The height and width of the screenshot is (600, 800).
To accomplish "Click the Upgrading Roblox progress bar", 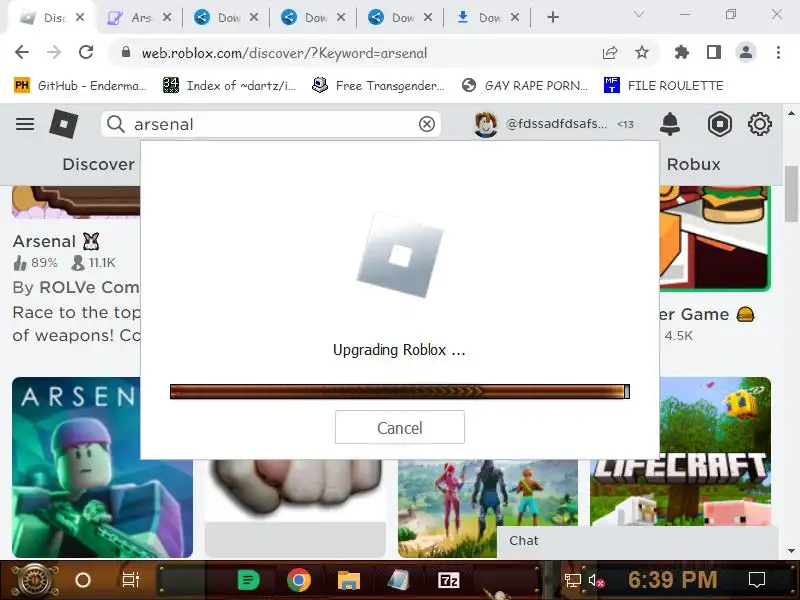I will 399,391.
